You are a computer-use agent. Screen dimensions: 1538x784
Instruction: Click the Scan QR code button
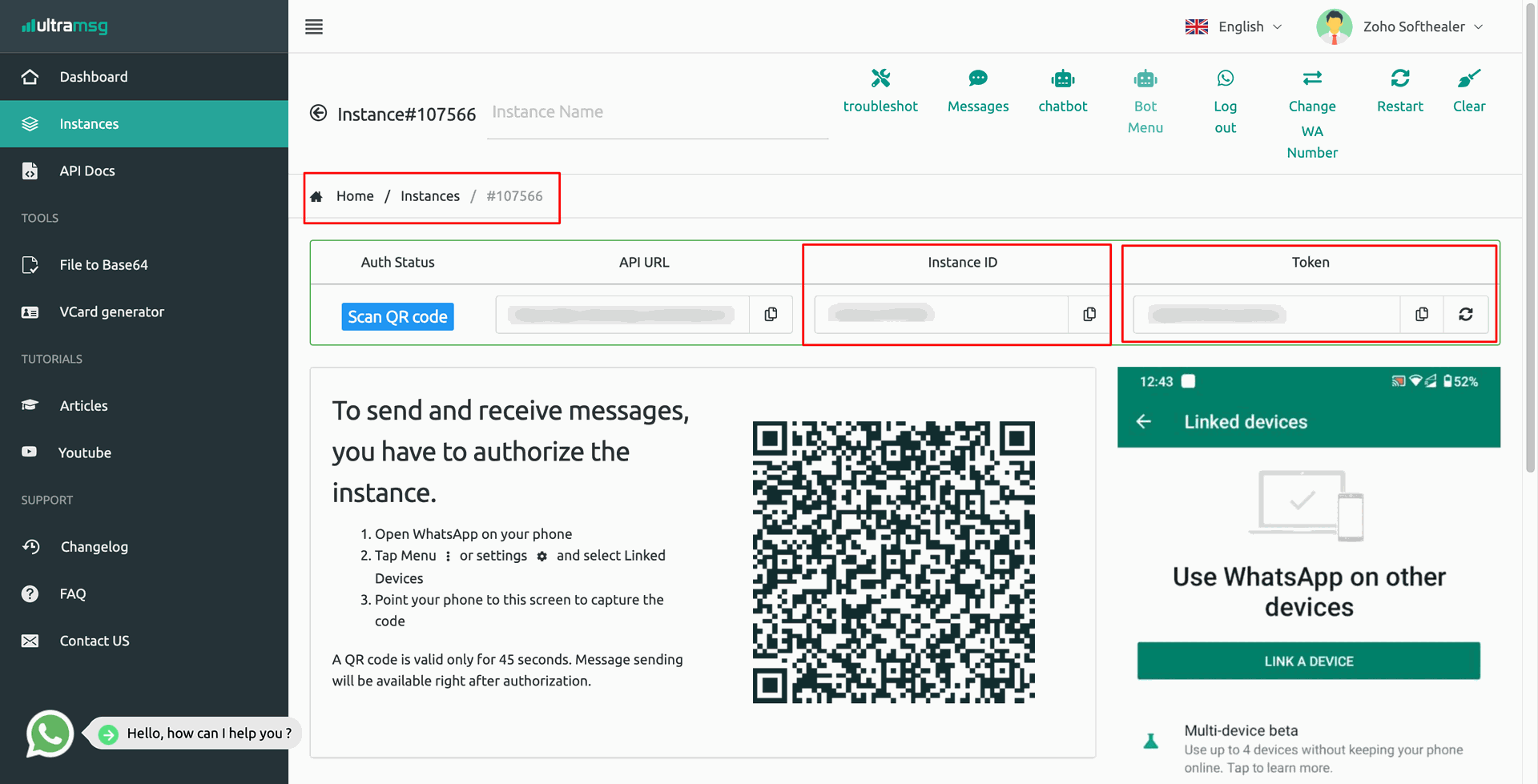397,316
